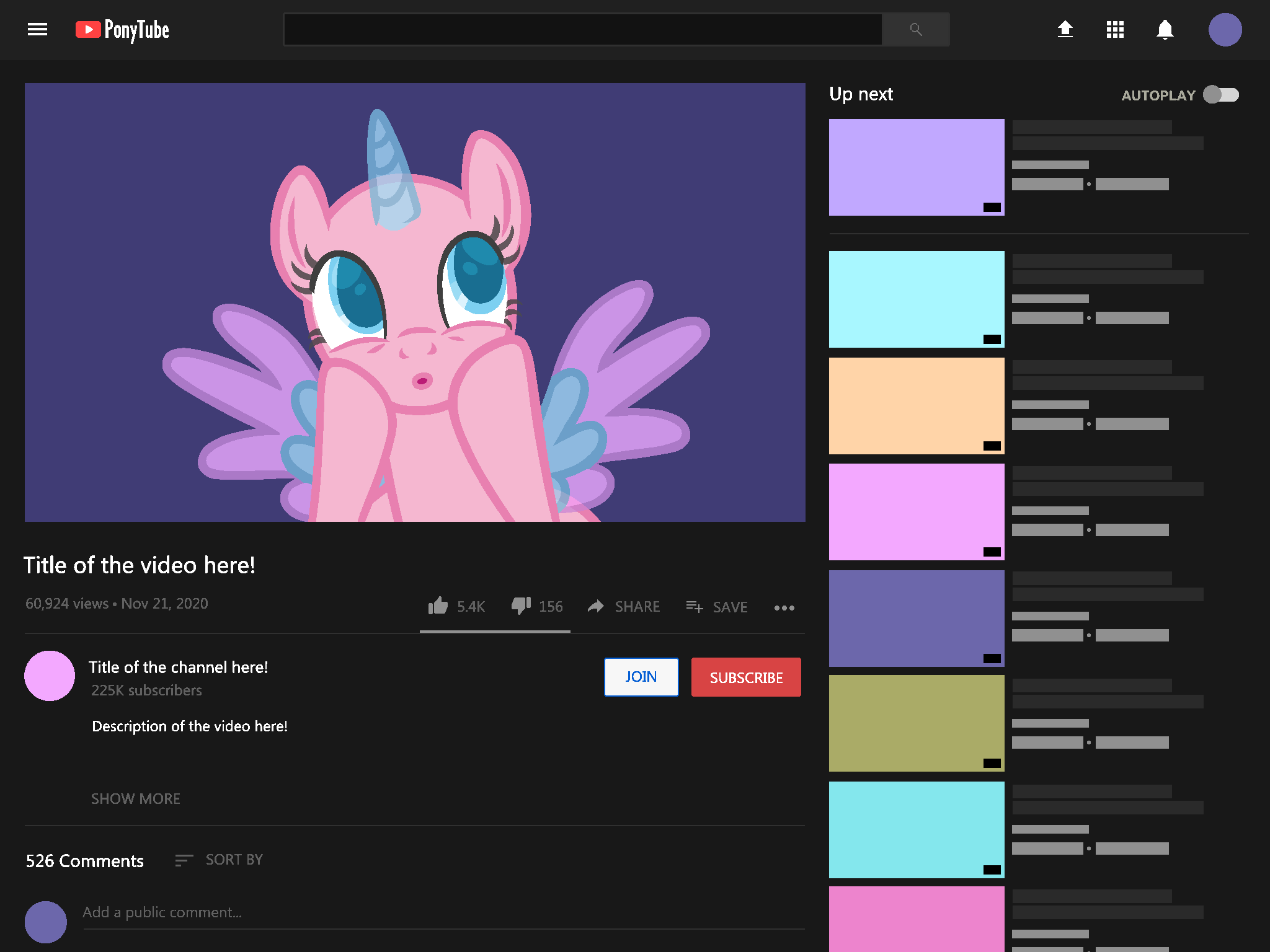This screenshot has width=1270, height=952.
Task: Open the dark purple video thumbnail
Action: click(917, 619)
